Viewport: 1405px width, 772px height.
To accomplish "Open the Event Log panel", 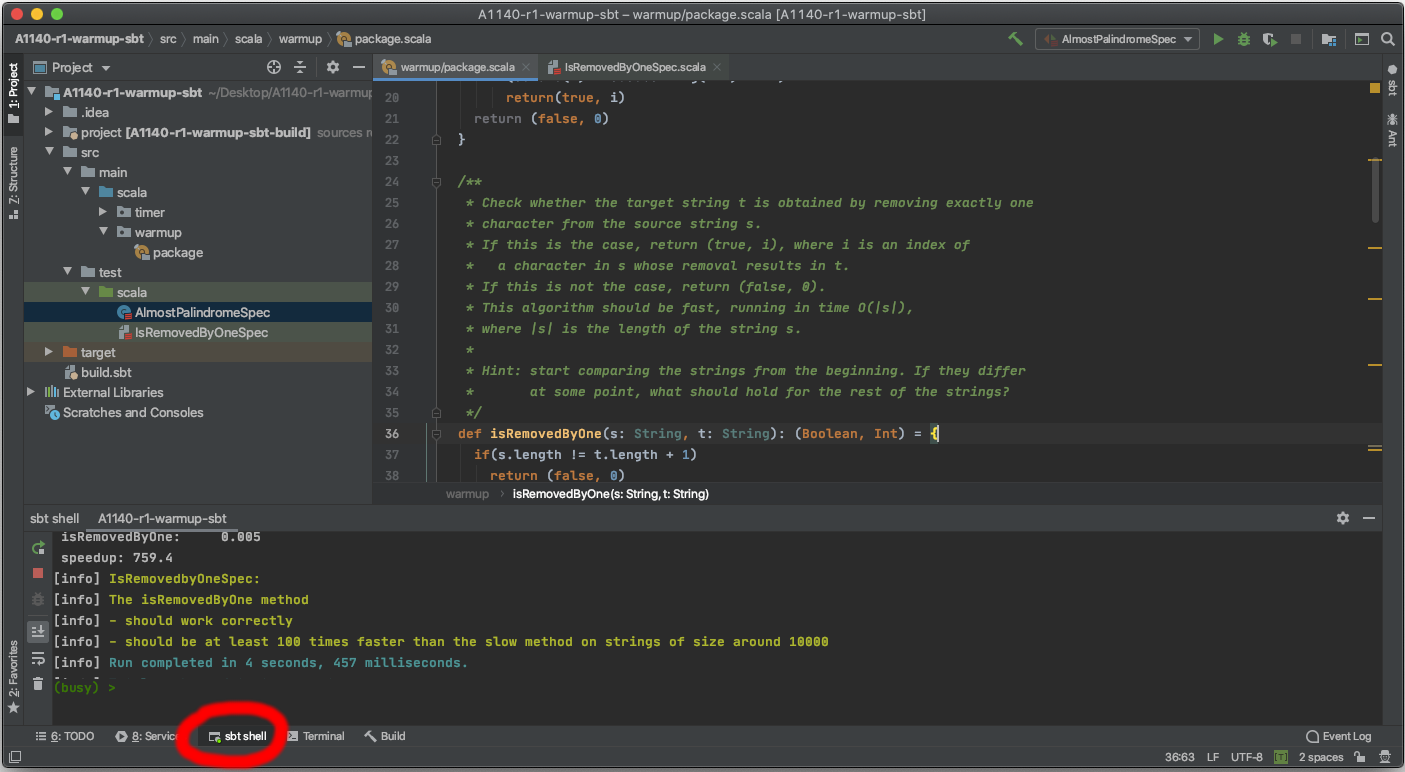I will coord(1339,736).
